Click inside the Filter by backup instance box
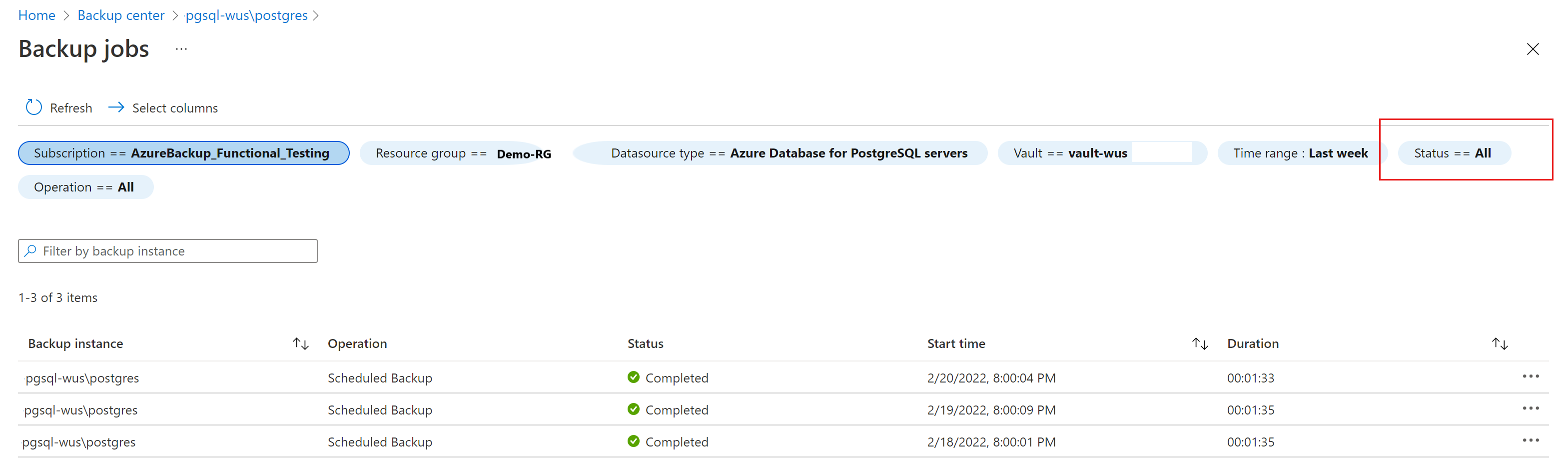Image resolution: width=1568 pixels, height=462 pixels. [x=167, y=251]
